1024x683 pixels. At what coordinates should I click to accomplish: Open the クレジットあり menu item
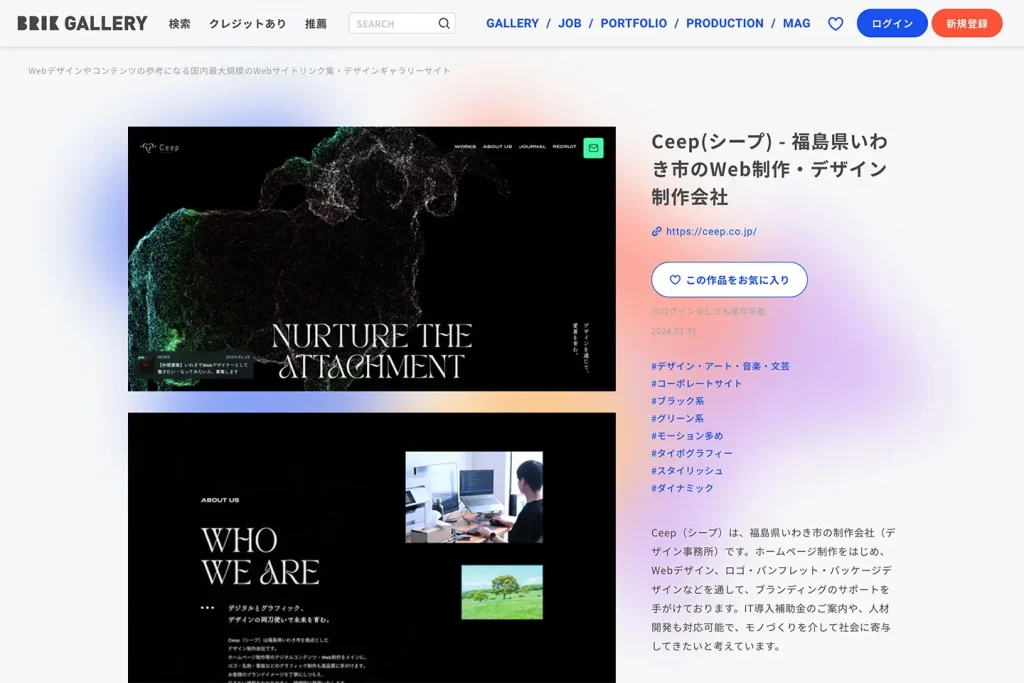[x=248, y=24]
